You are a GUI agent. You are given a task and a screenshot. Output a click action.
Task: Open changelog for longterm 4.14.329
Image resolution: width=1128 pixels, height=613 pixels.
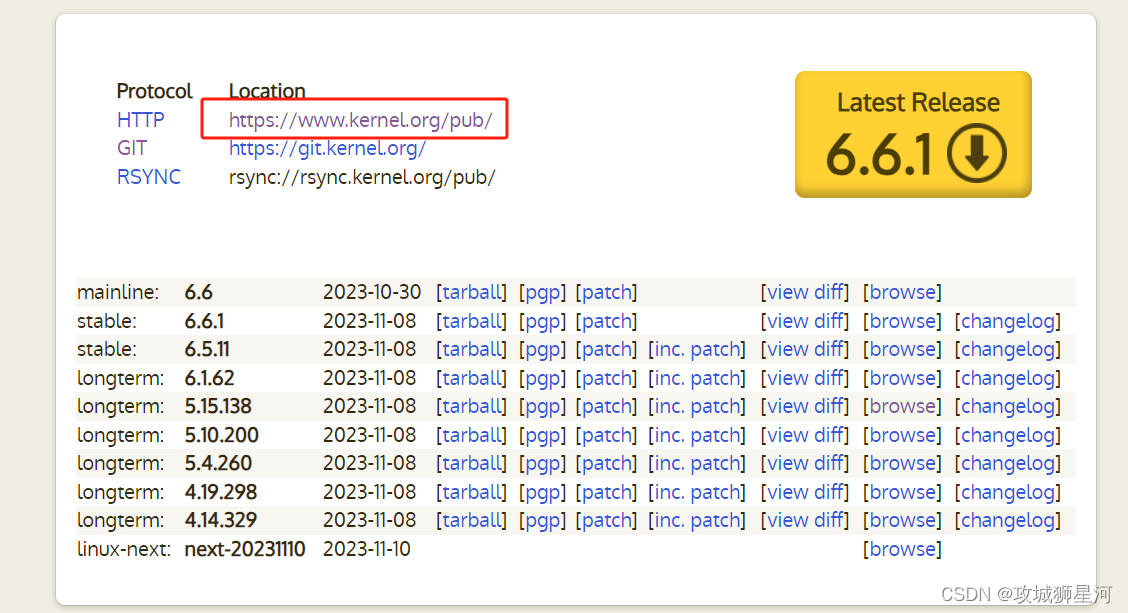click(1008, 519)
